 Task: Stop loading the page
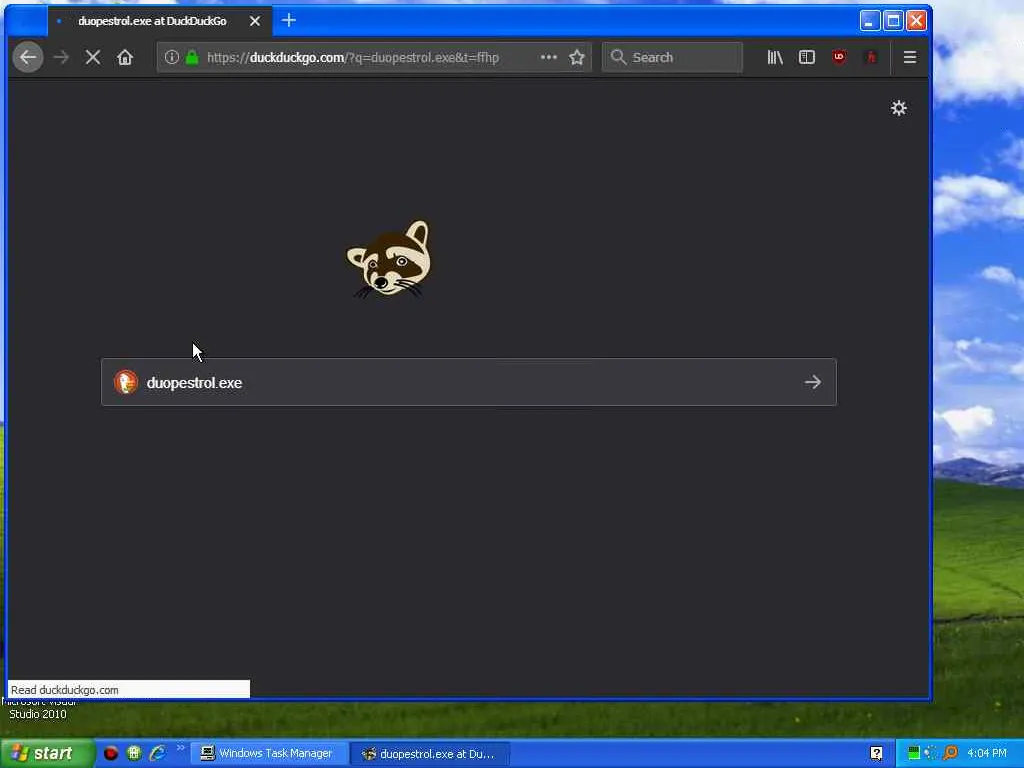pos(93,57)
